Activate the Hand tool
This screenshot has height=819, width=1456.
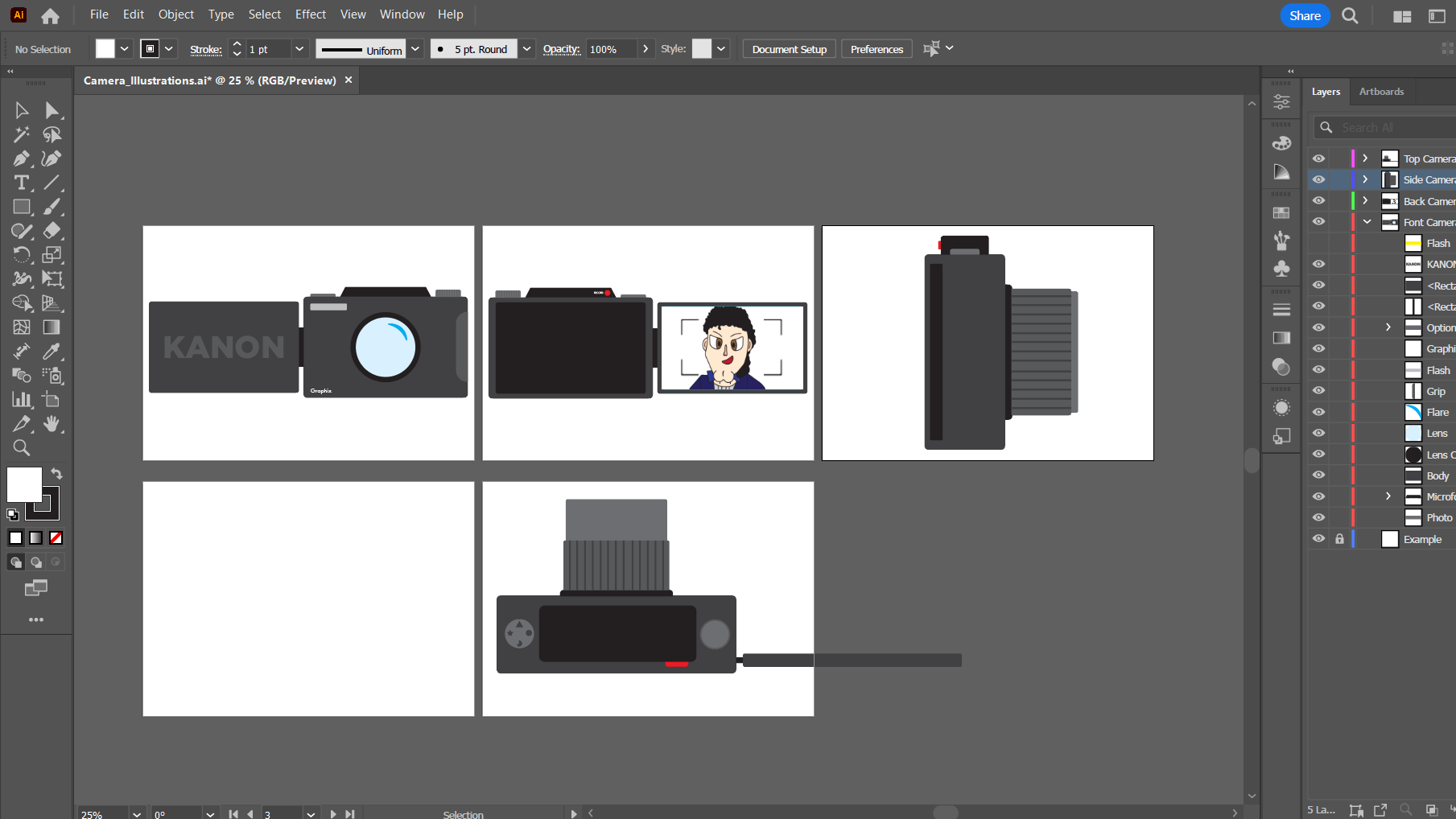click(52, 424)
